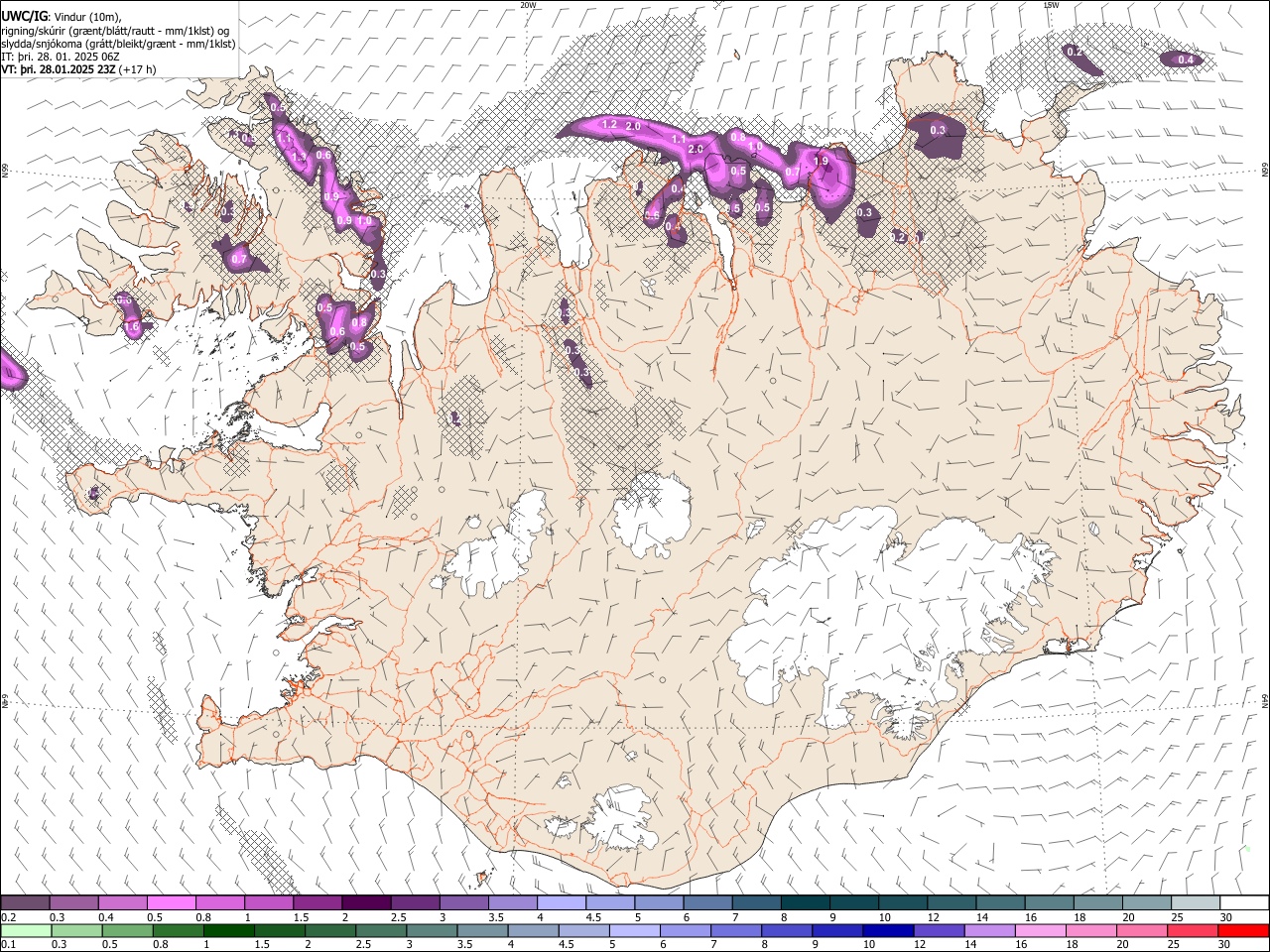1270x952 pixels.
Task: Select the 8–9 medium blue lower legend swatch
Action: 787,930
